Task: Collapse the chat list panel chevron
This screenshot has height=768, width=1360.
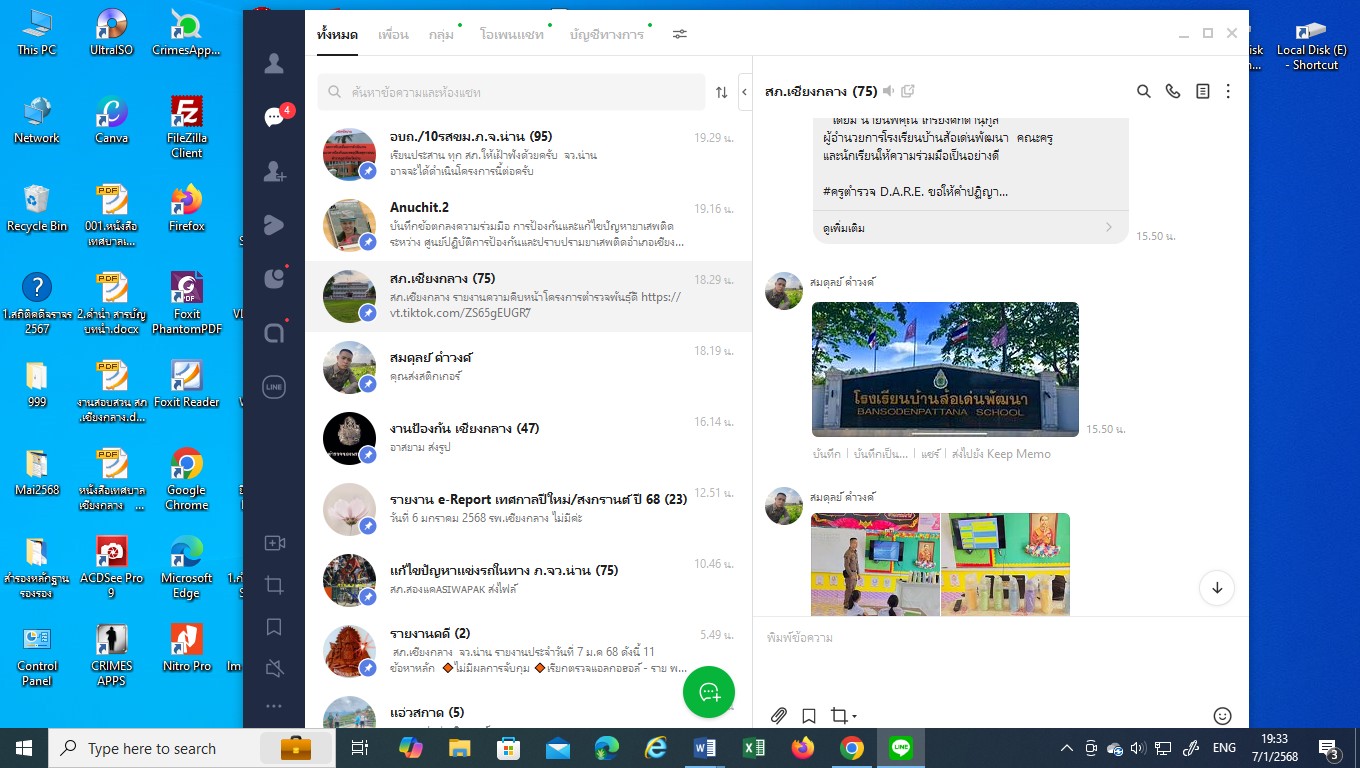Action: (744, 92)
